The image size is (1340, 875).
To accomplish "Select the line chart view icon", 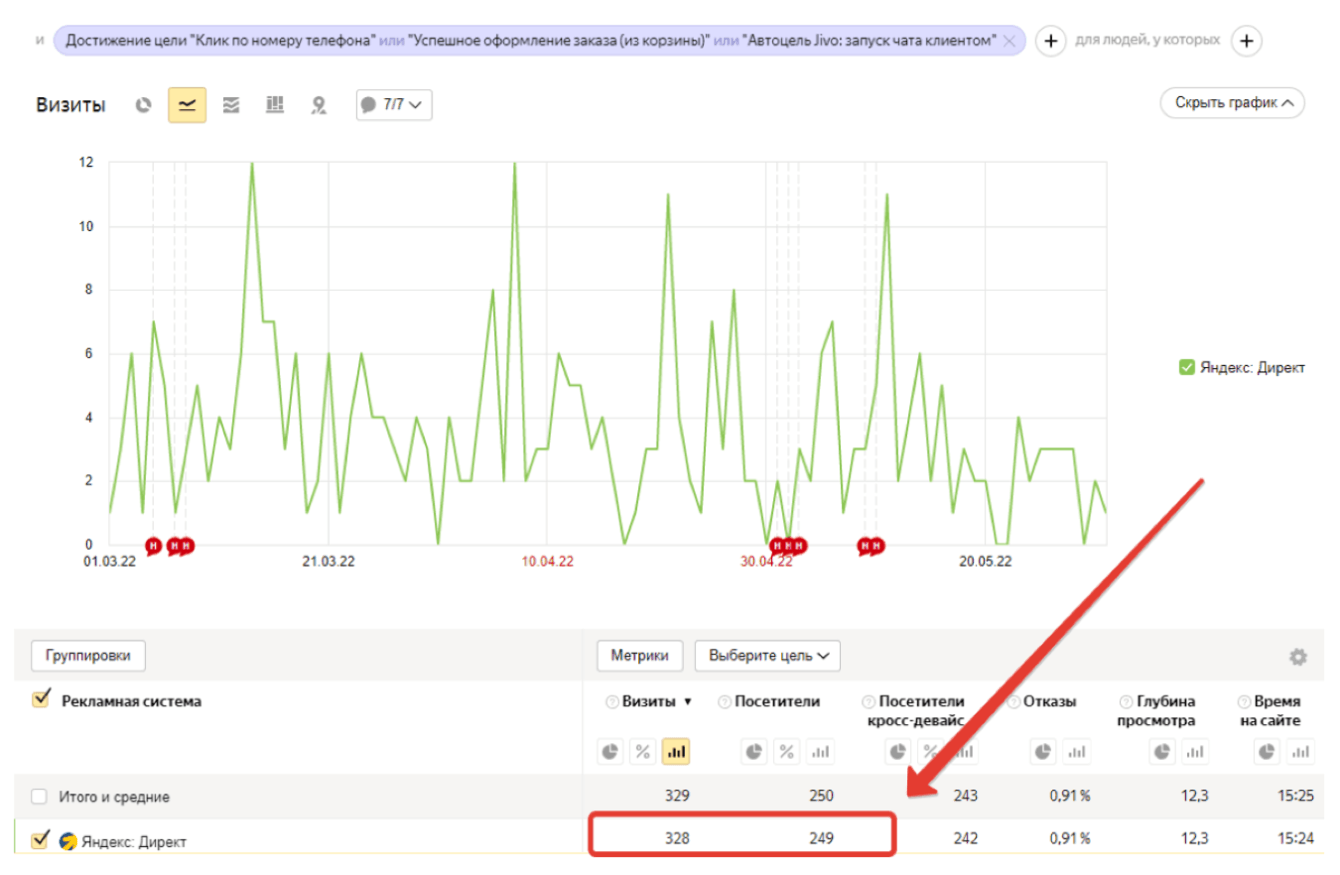I will tap(187, 104).
